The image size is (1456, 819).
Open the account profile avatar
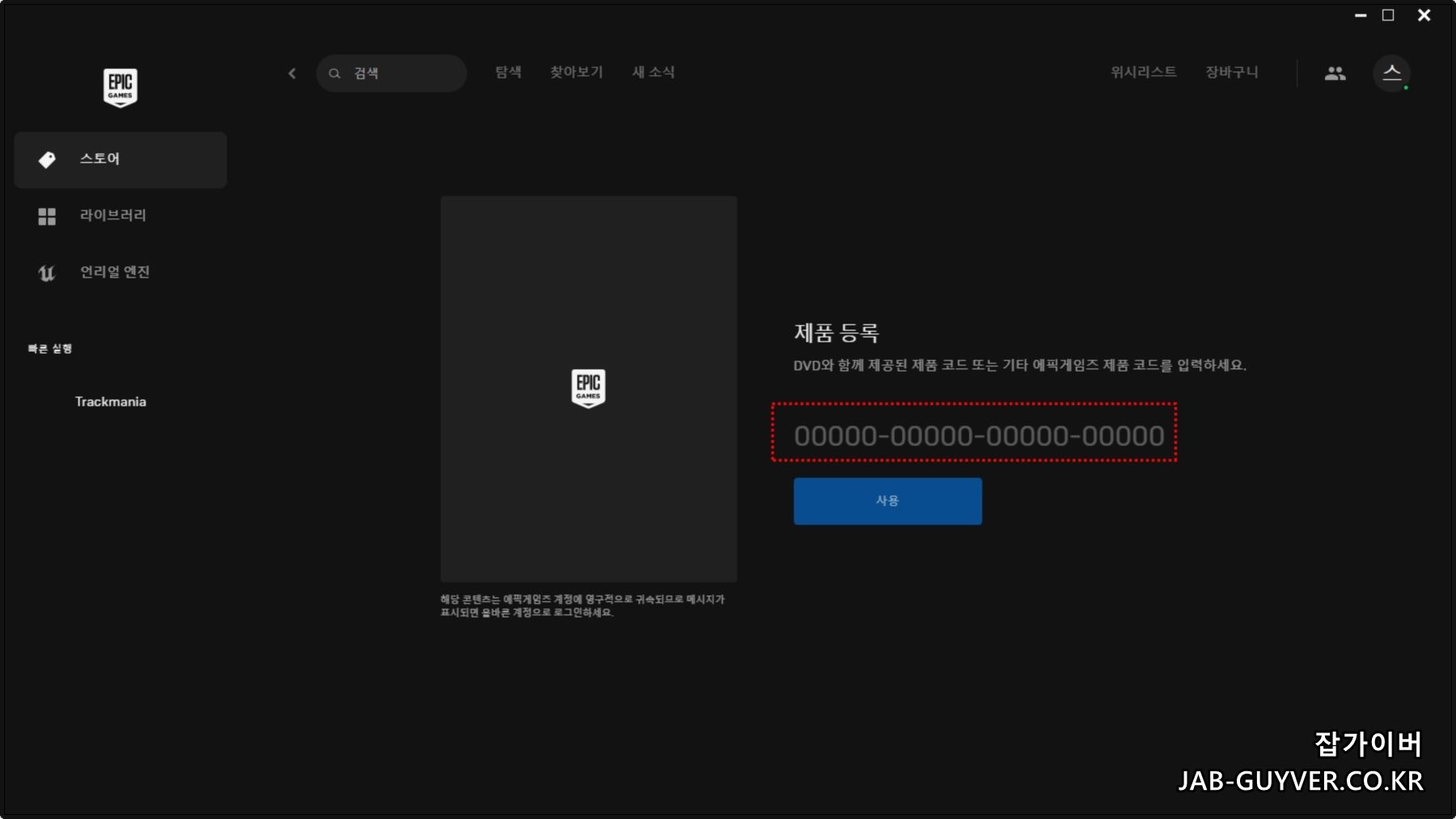(x=1392, y=74)
